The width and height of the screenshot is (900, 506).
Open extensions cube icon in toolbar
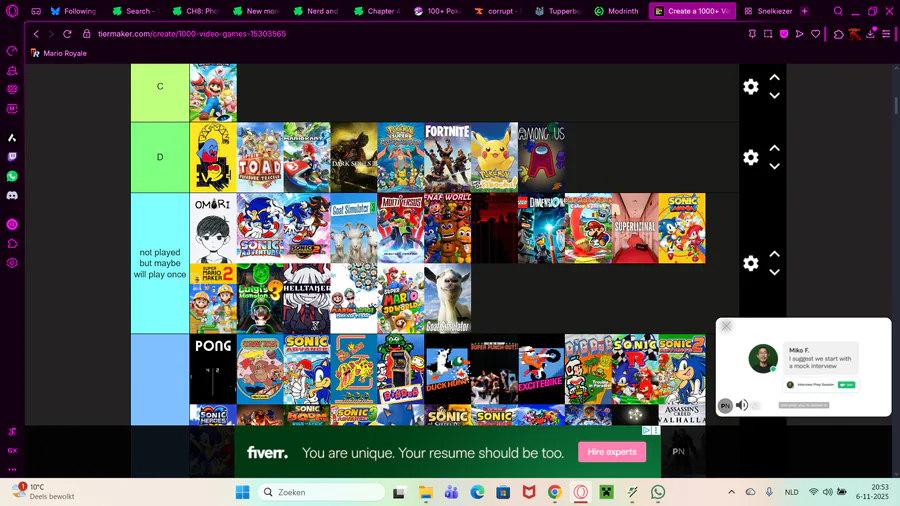[839, 34]
